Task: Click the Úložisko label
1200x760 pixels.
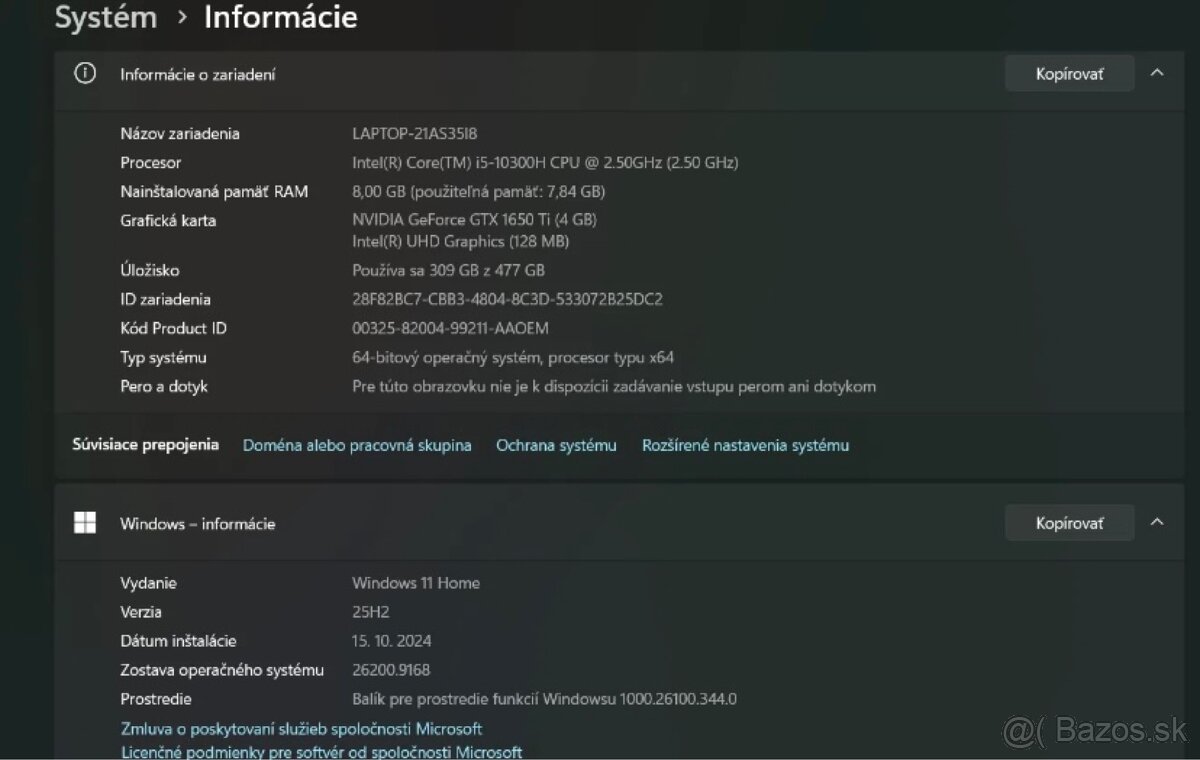Action: (x=150, y=270)
